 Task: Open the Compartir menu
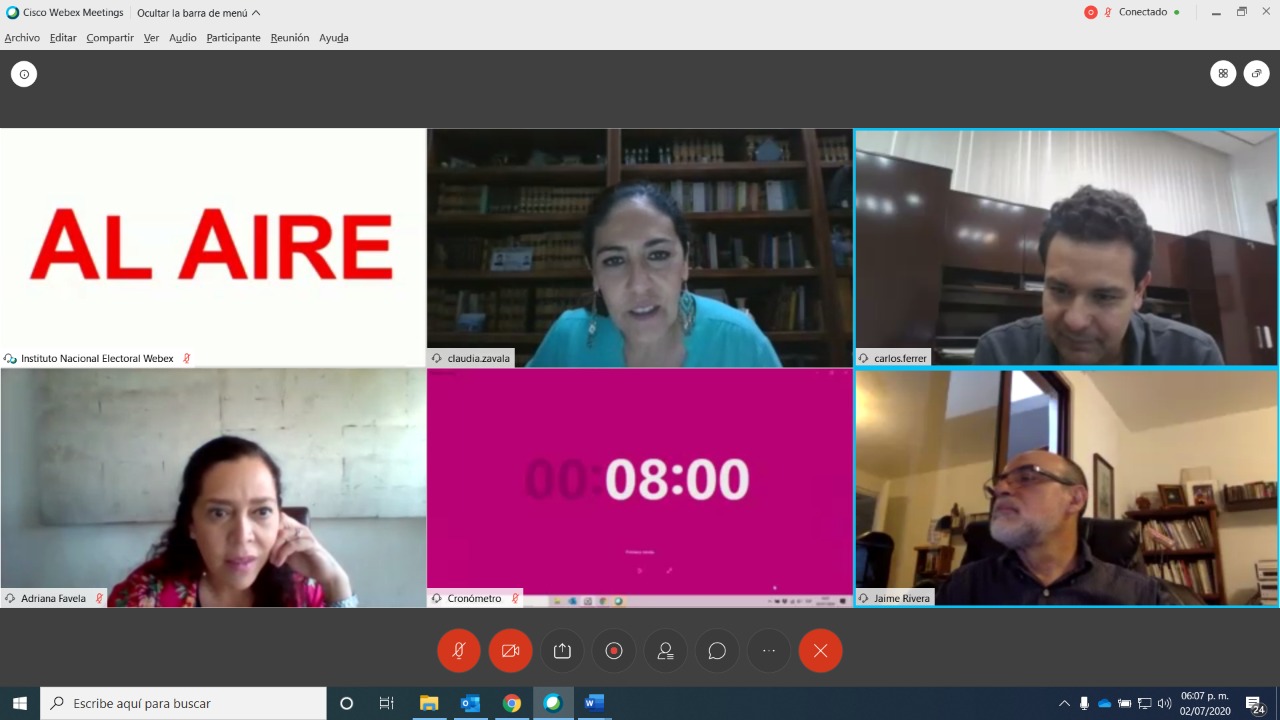(x=110, y=38)
